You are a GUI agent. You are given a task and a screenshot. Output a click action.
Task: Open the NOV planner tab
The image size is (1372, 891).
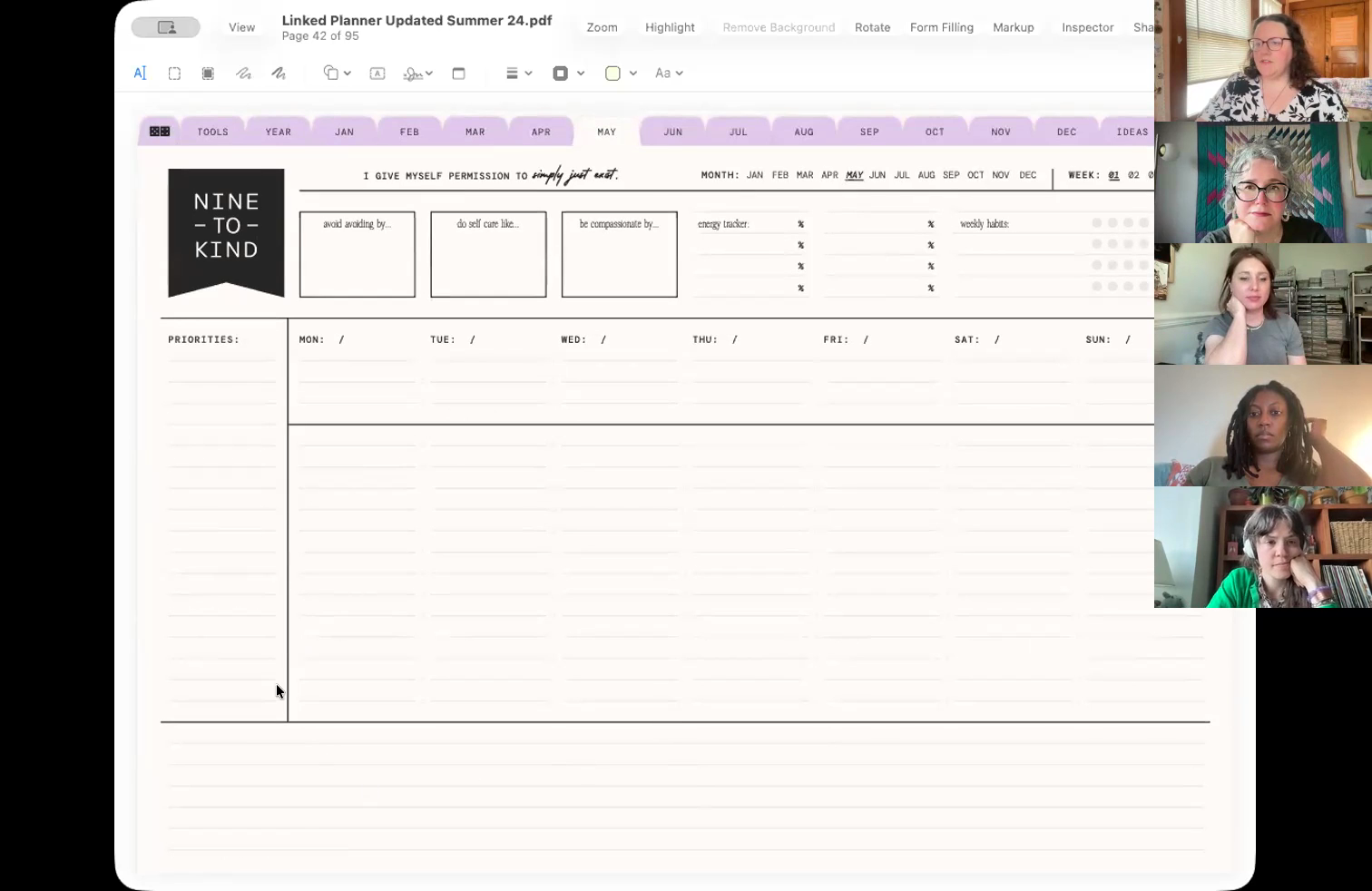pyautogui.click(x=1001, y=132)
